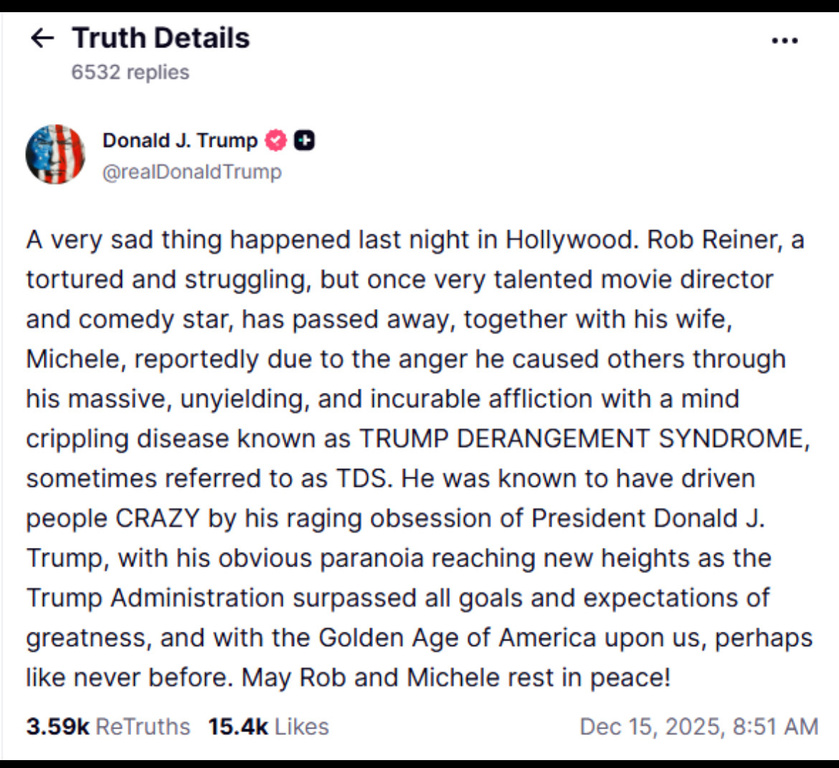The height and width of the screenshot is (768, 839).
Task: Click the words TRUMP DERANGEMENT SYNDROME
Action: coord(581,438)
